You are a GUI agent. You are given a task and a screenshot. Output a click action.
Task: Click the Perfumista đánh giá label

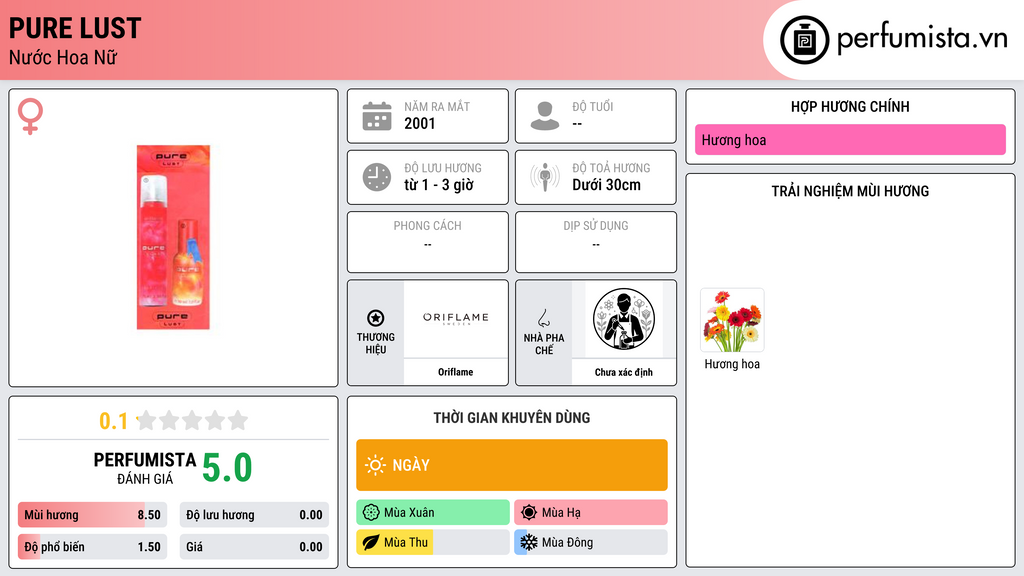coord(144,468)
